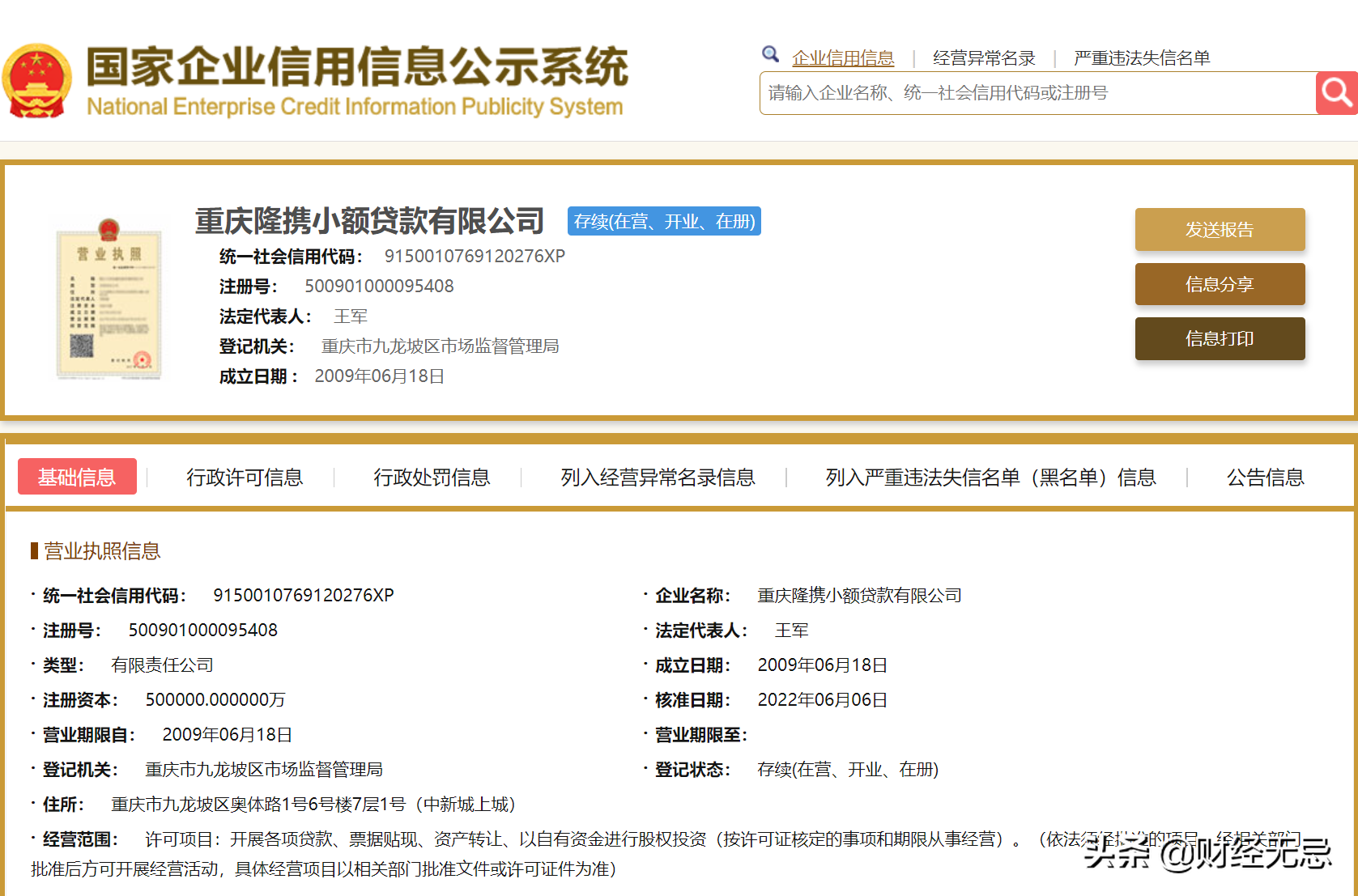Switch to the 行政许可信息 tab
Image resolution: width=1358 pixels, height=896 pixels.
pyautogui.click(x=245, y=478)
